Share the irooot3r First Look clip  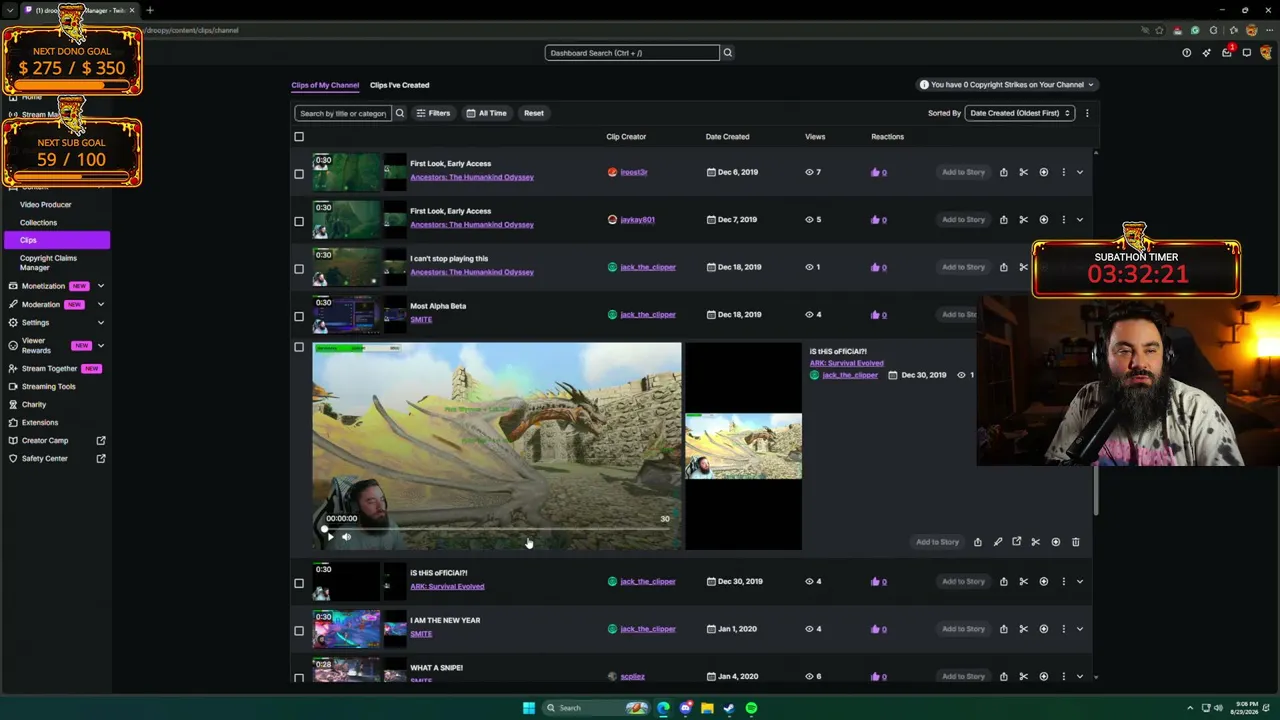tap(1003, 172)
